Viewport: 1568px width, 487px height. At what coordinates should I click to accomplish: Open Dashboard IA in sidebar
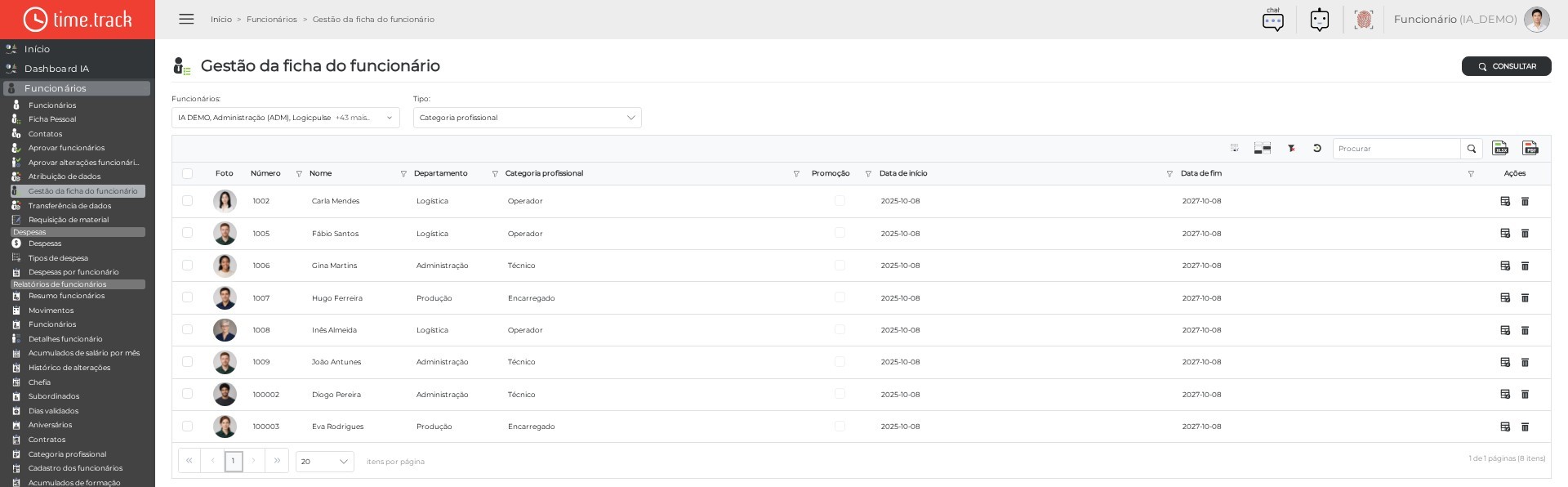pos(56,69)
